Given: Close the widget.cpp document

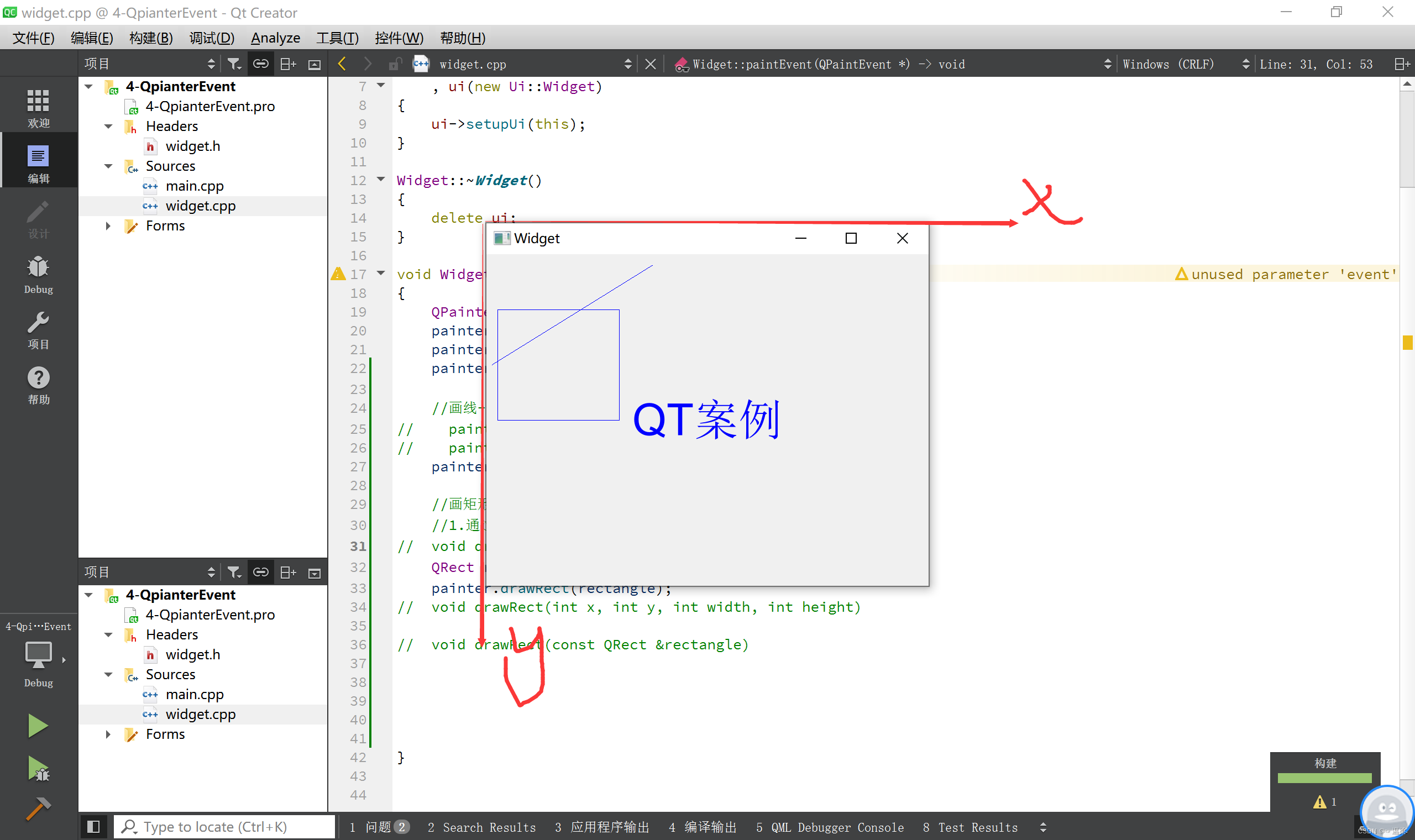Looking at the screenshot, I should [x=651, y=64].
